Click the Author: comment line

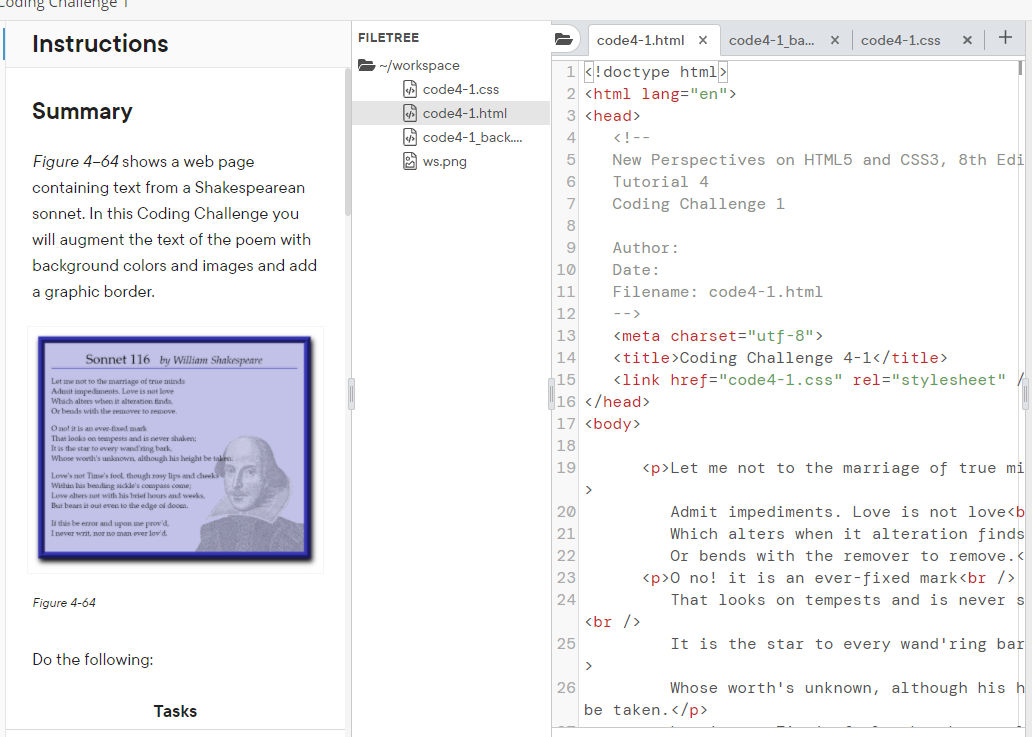point(645,247)
